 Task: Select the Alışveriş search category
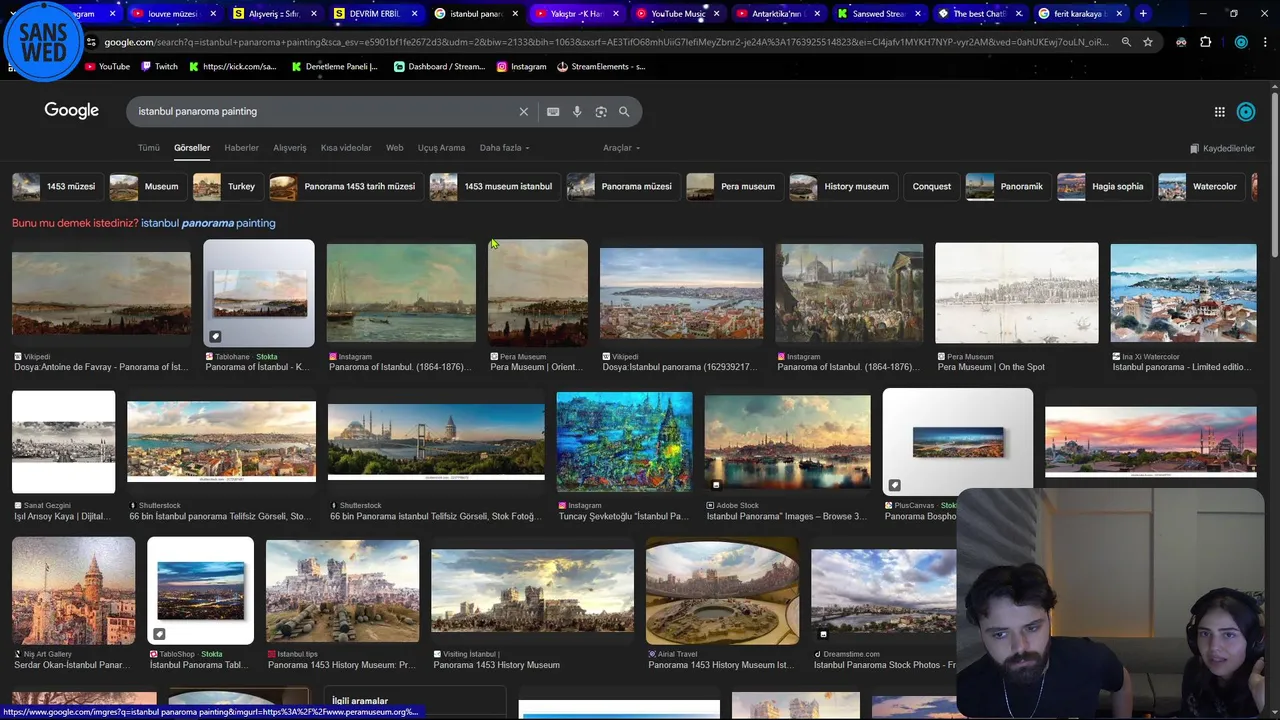(290, 148)
